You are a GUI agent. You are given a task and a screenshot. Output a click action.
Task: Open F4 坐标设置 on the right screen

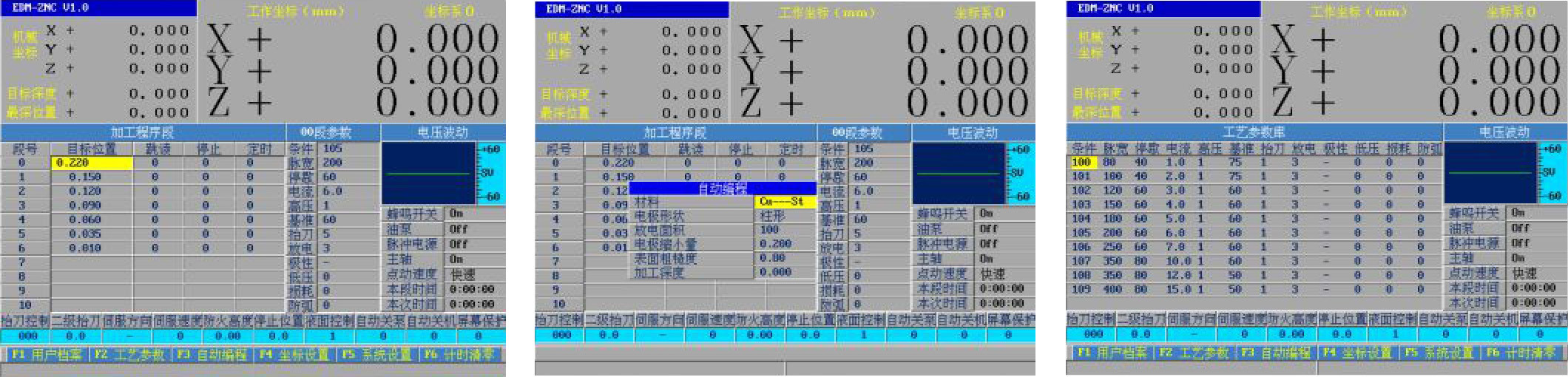coord(1358,353)
